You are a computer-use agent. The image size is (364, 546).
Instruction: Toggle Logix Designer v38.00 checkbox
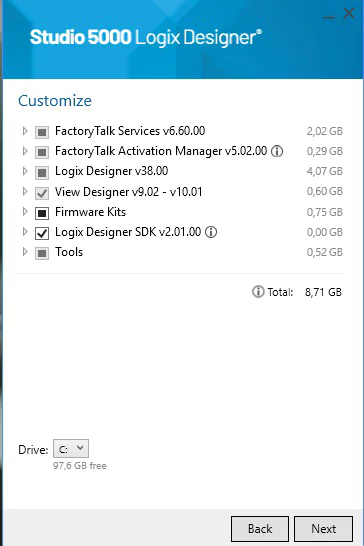(42, 172)
